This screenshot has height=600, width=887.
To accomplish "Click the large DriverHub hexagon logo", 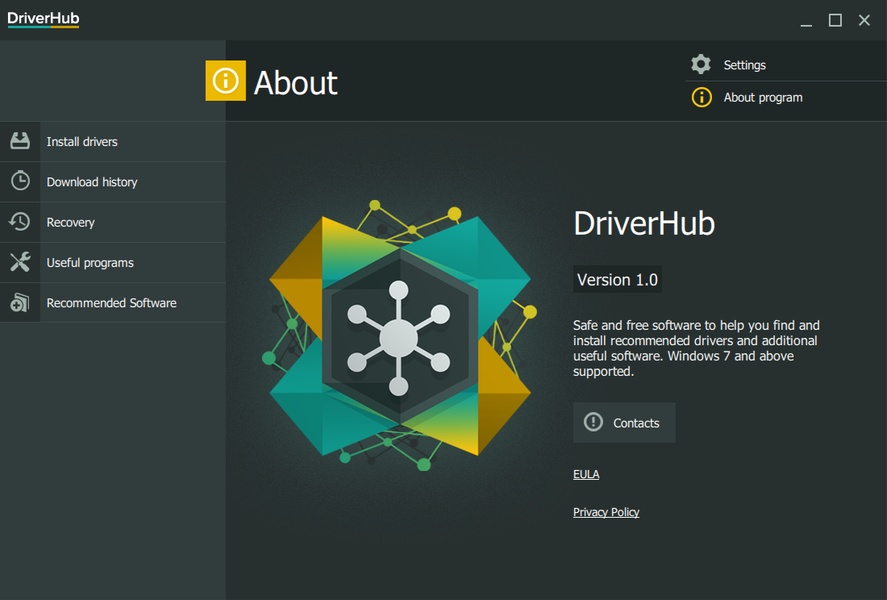I will click(x=398, y=336).
